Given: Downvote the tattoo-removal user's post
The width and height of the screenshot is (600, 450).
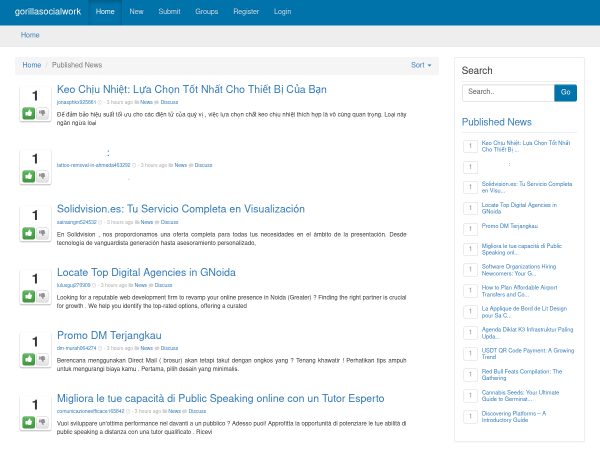Looking at the screenshot, I should coord(42,176).
